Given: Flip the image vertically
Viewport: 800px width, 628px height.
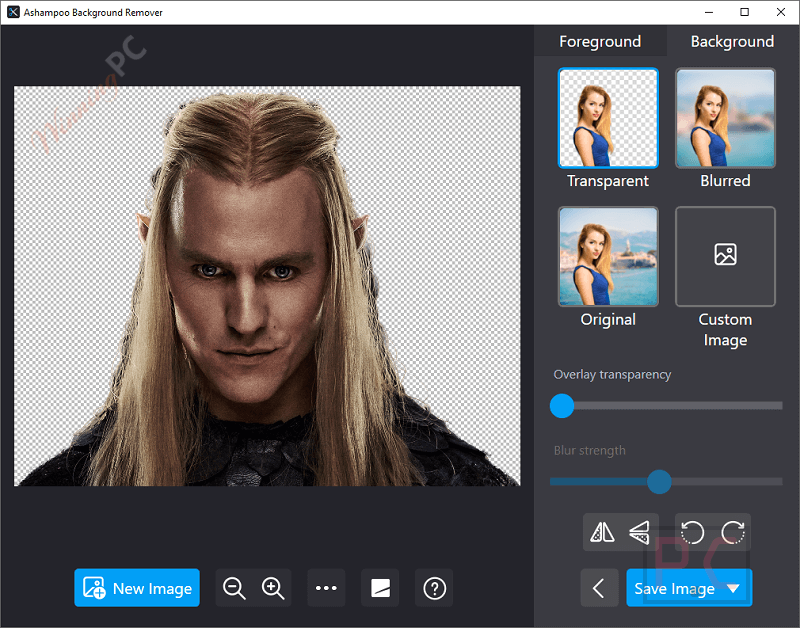Looking at the screenshot, I should [639, 533].
